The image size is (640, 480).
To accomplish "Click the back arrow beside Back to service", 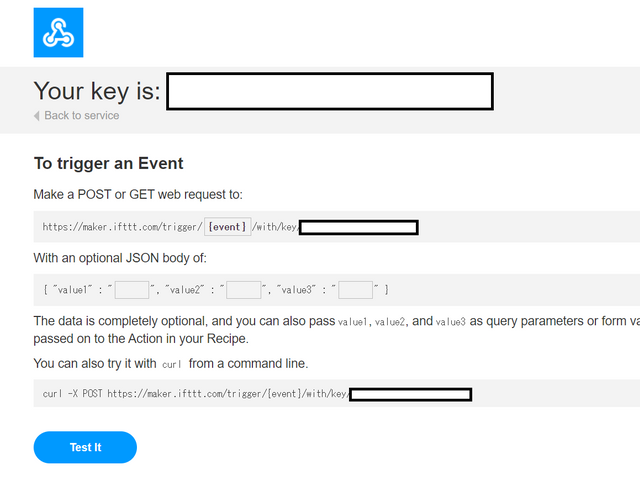I will coord(37,116).
